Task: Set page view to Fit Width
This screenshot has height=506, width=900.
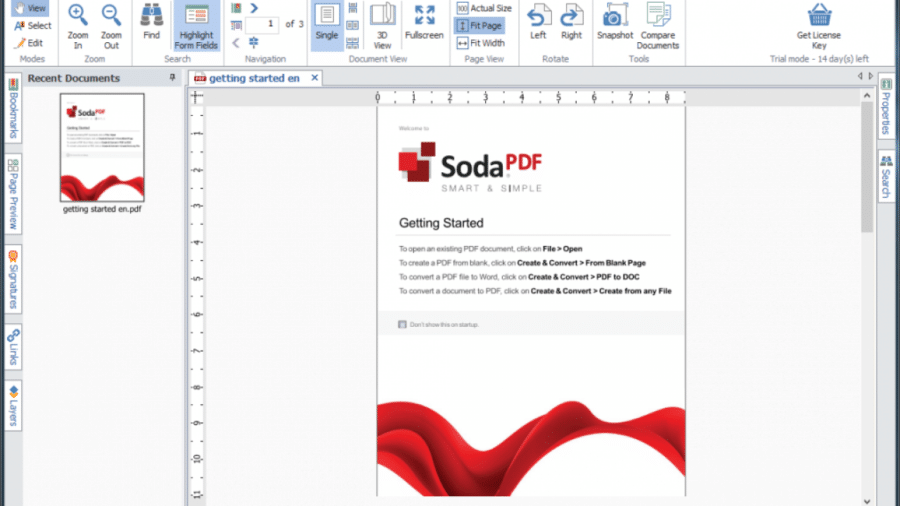Action: (x=481, y=43)
